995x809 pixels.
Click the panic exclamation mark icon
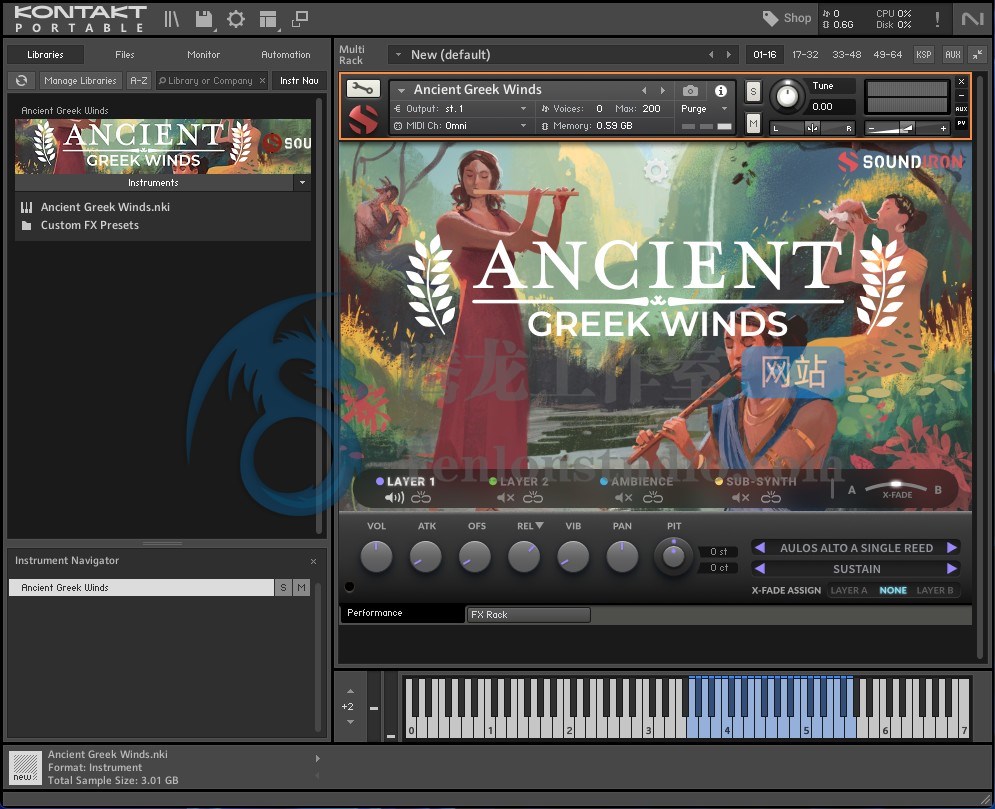coord(937,19)
